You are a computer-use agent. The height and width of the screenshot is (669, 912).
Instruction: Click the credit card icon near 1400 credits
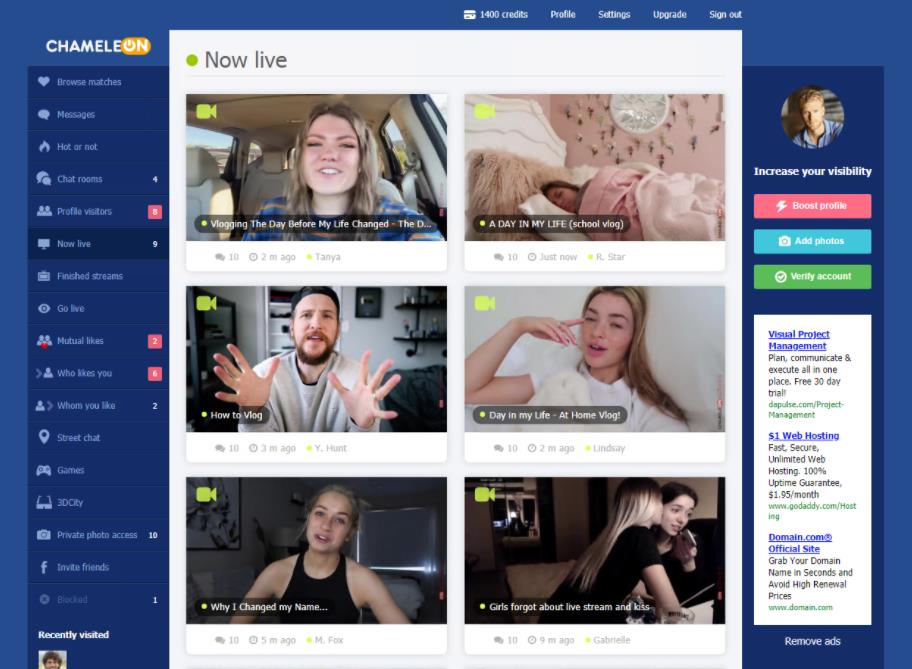pos(469,15)
